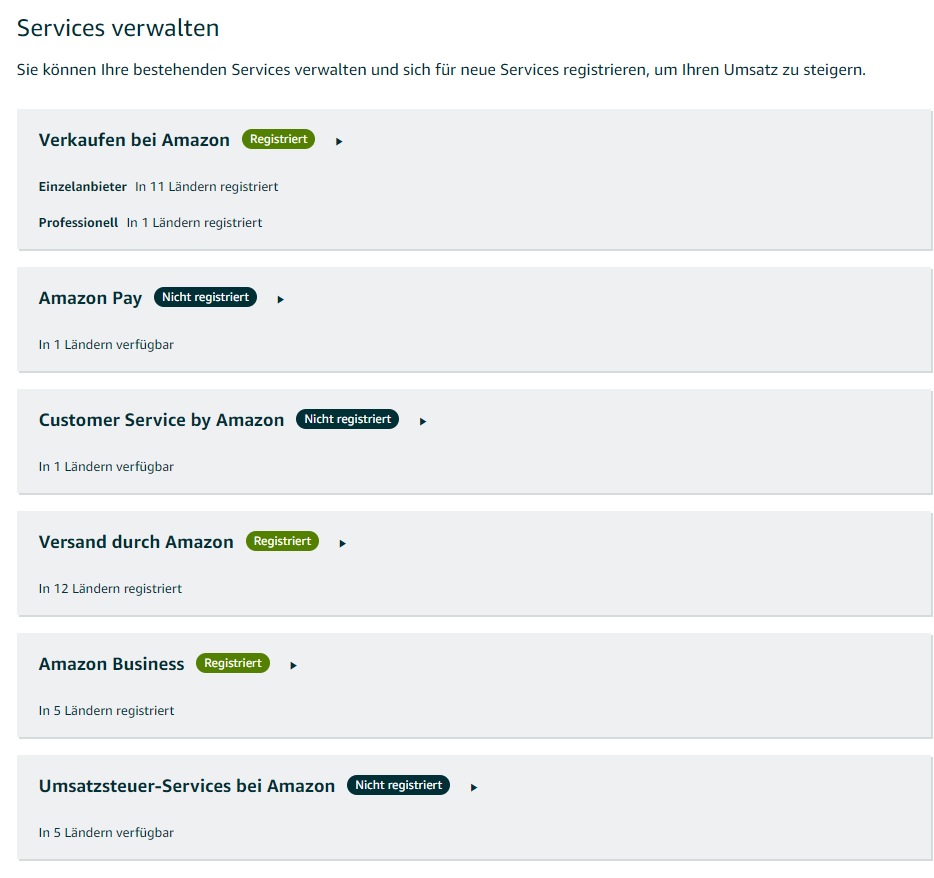Viewport: 934px width, 878px height.
Task: Click the Nicht registriert badge beside Umsatzsteuer-Services
Action: point(398,785)
